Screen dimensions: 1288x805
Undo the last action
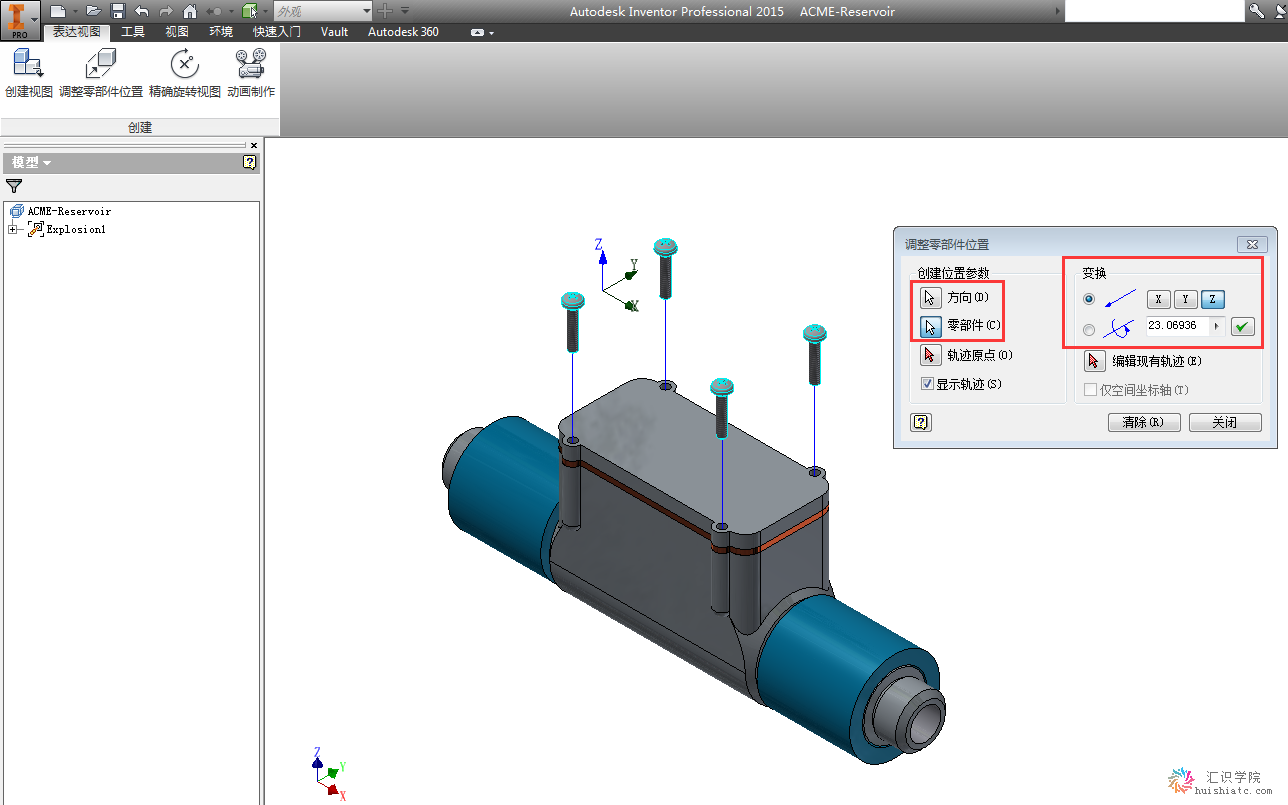tap(142, 11)
